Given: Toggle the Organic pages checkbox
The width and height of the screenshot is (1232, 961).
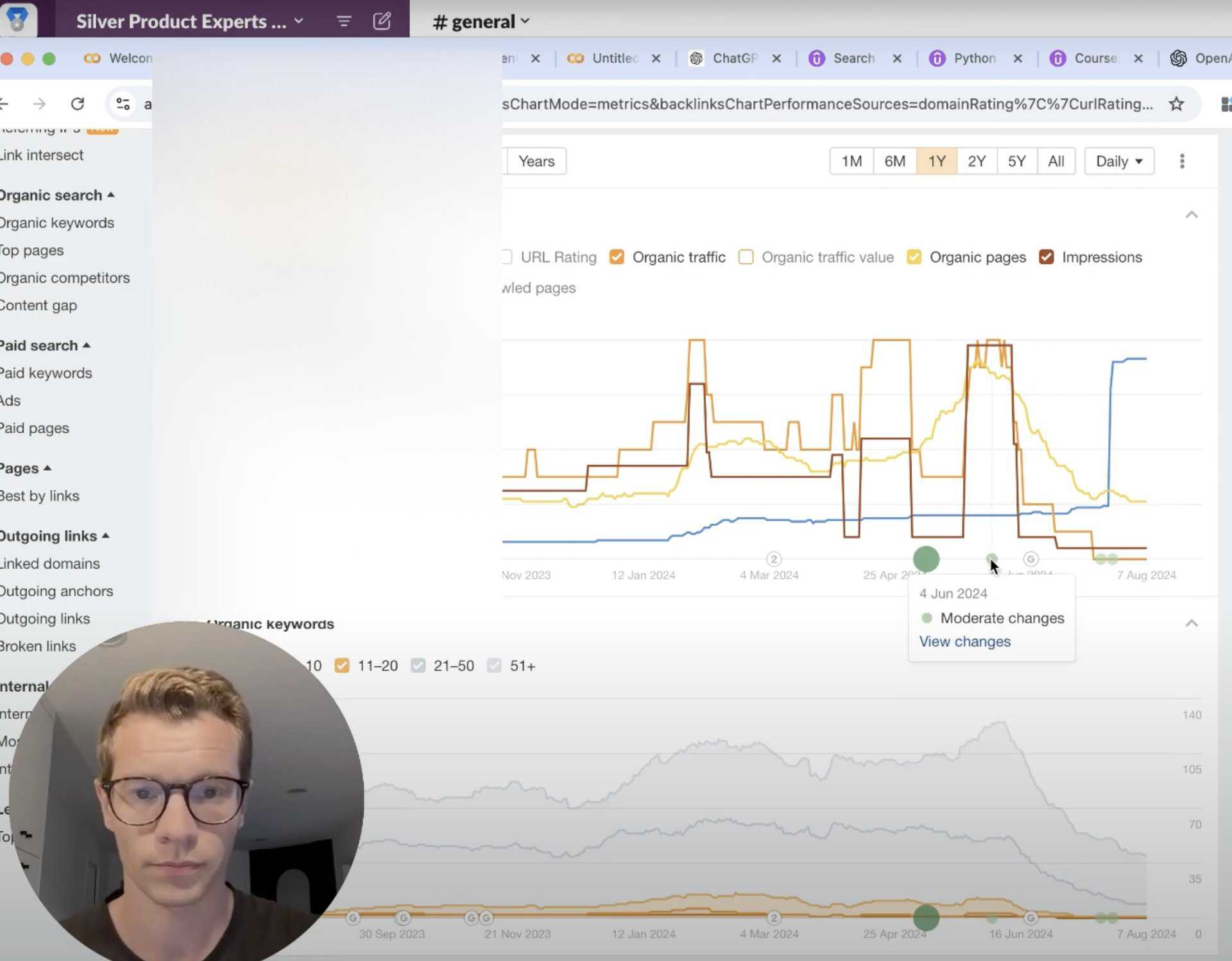Looking at the screenshot, I should [914, 257].
